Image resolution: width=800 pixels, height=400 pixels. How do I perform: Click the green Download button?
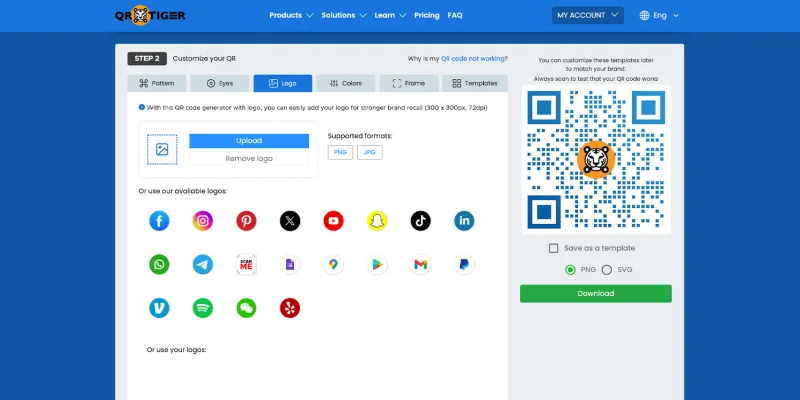point(596,293)
